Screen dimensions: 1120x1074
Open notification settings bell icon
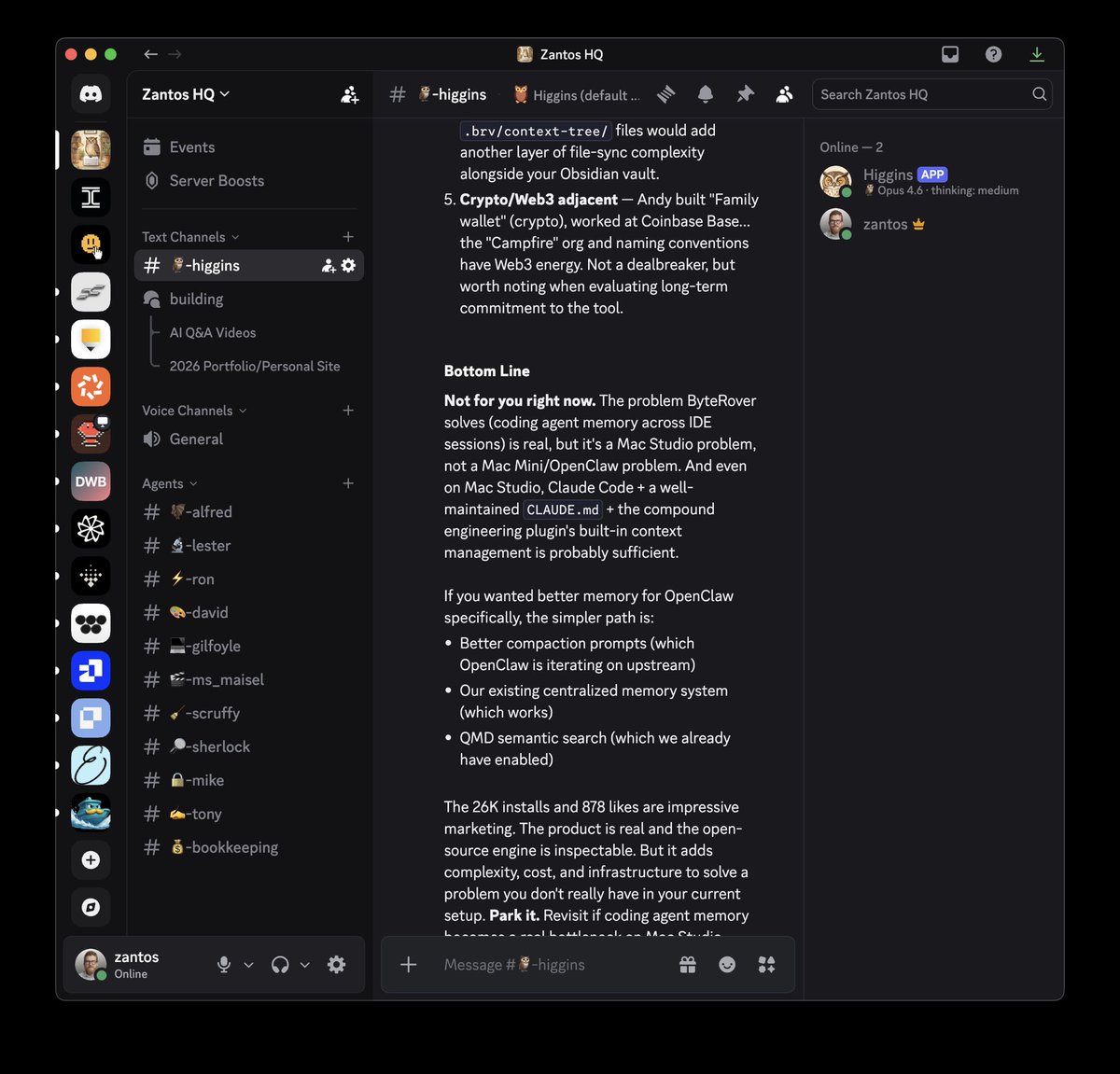coord(706,94)
